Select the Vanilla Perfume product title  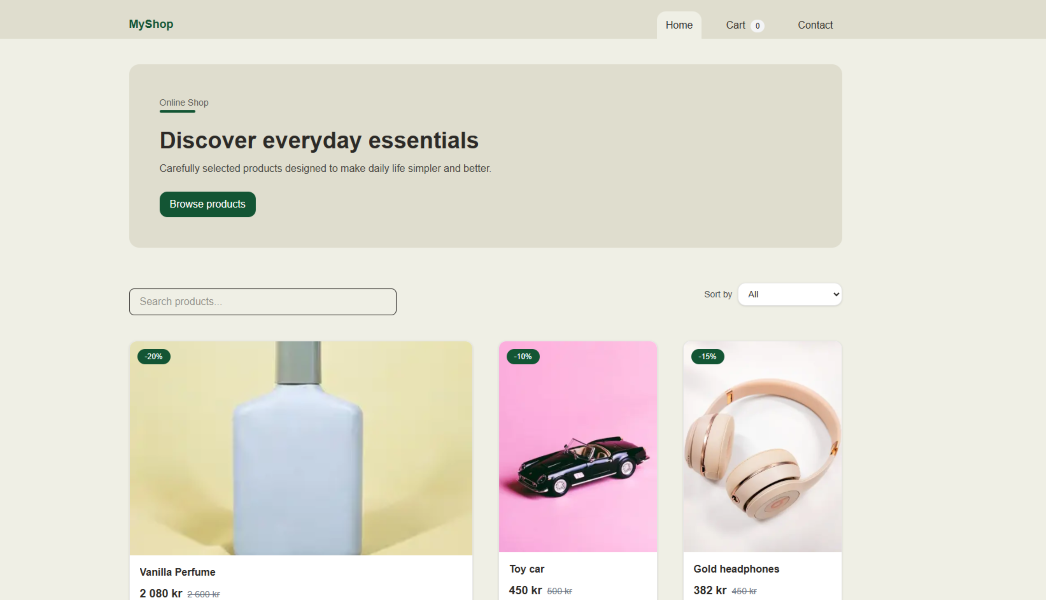tap(177, 572)
